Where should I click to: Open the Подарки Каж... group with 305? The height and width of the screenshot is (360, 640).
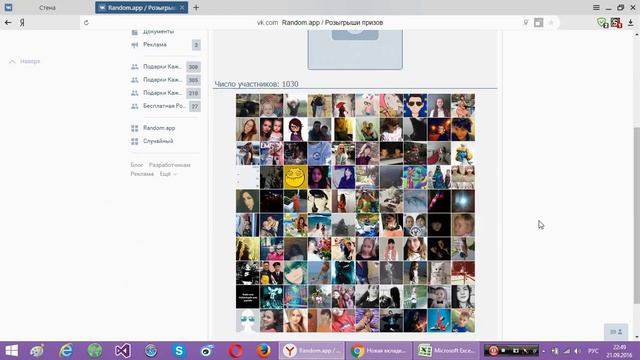[x=162, y=80]
